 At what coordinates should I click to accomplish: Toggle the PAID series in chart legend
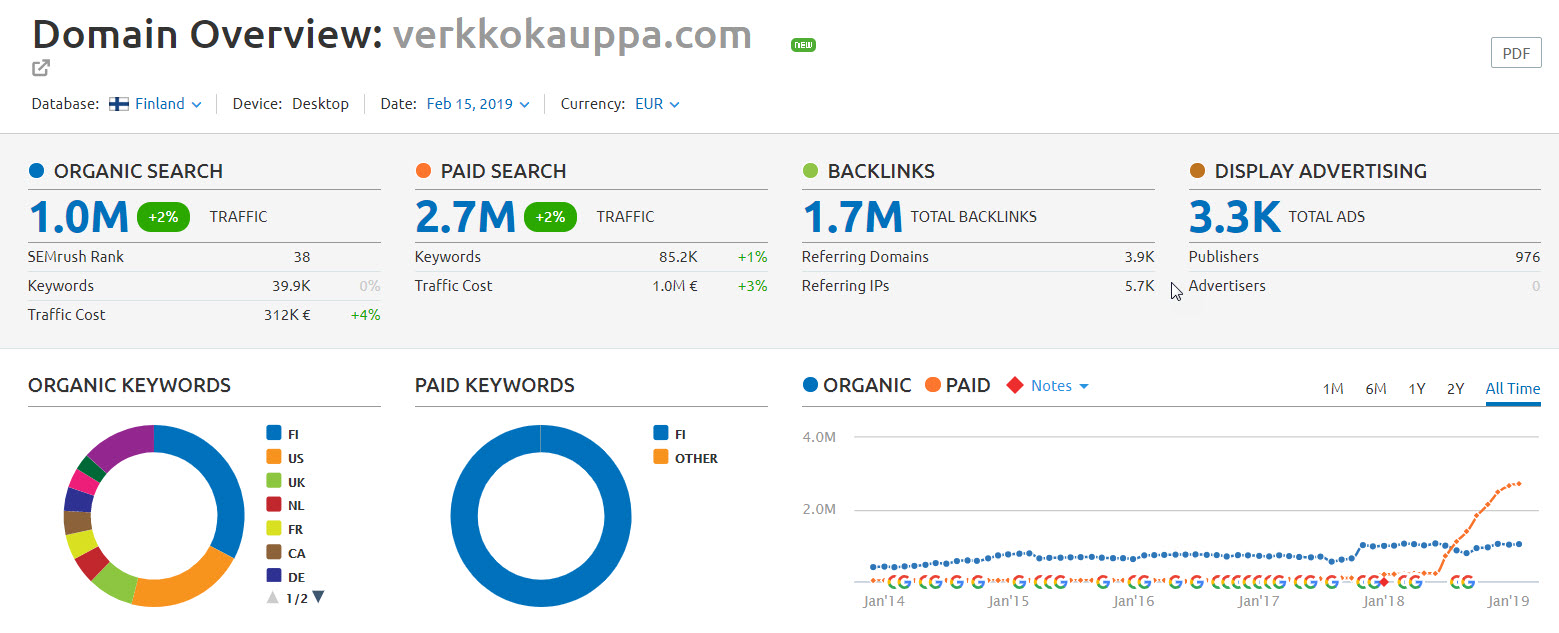coord(958,386)
